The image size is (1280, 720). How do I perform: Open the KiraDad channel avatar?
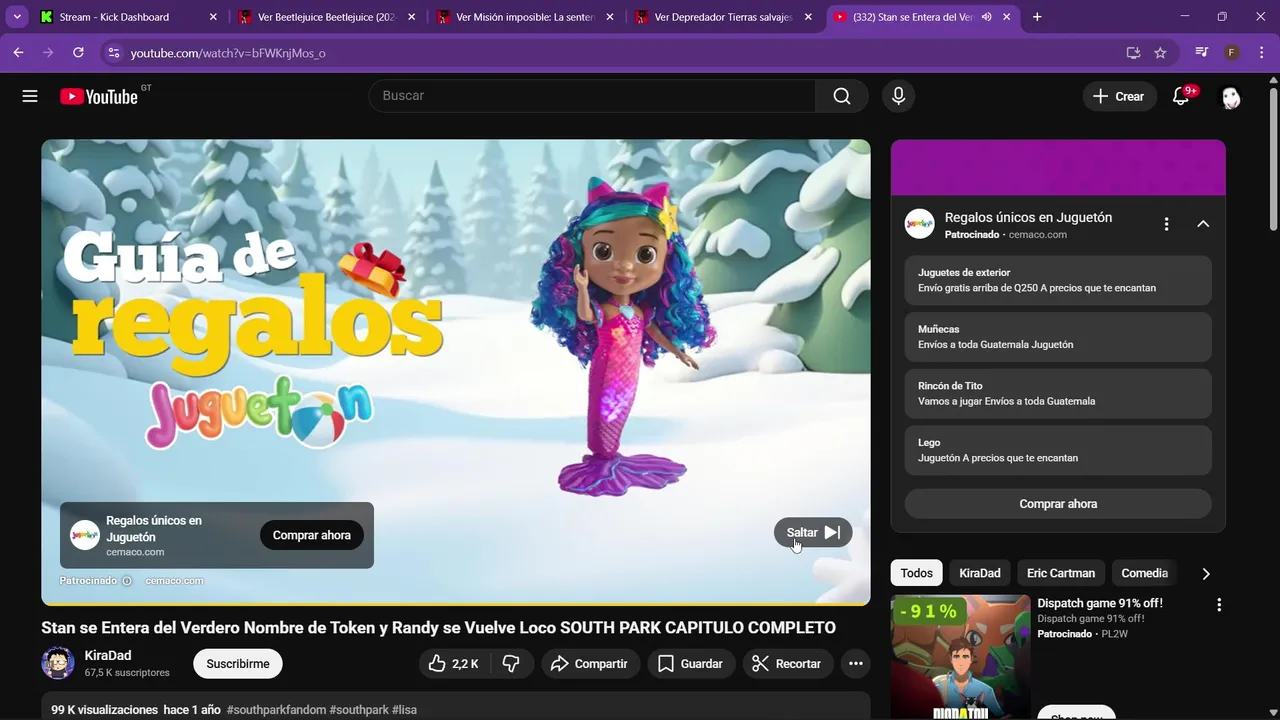[x=58, y=663]
